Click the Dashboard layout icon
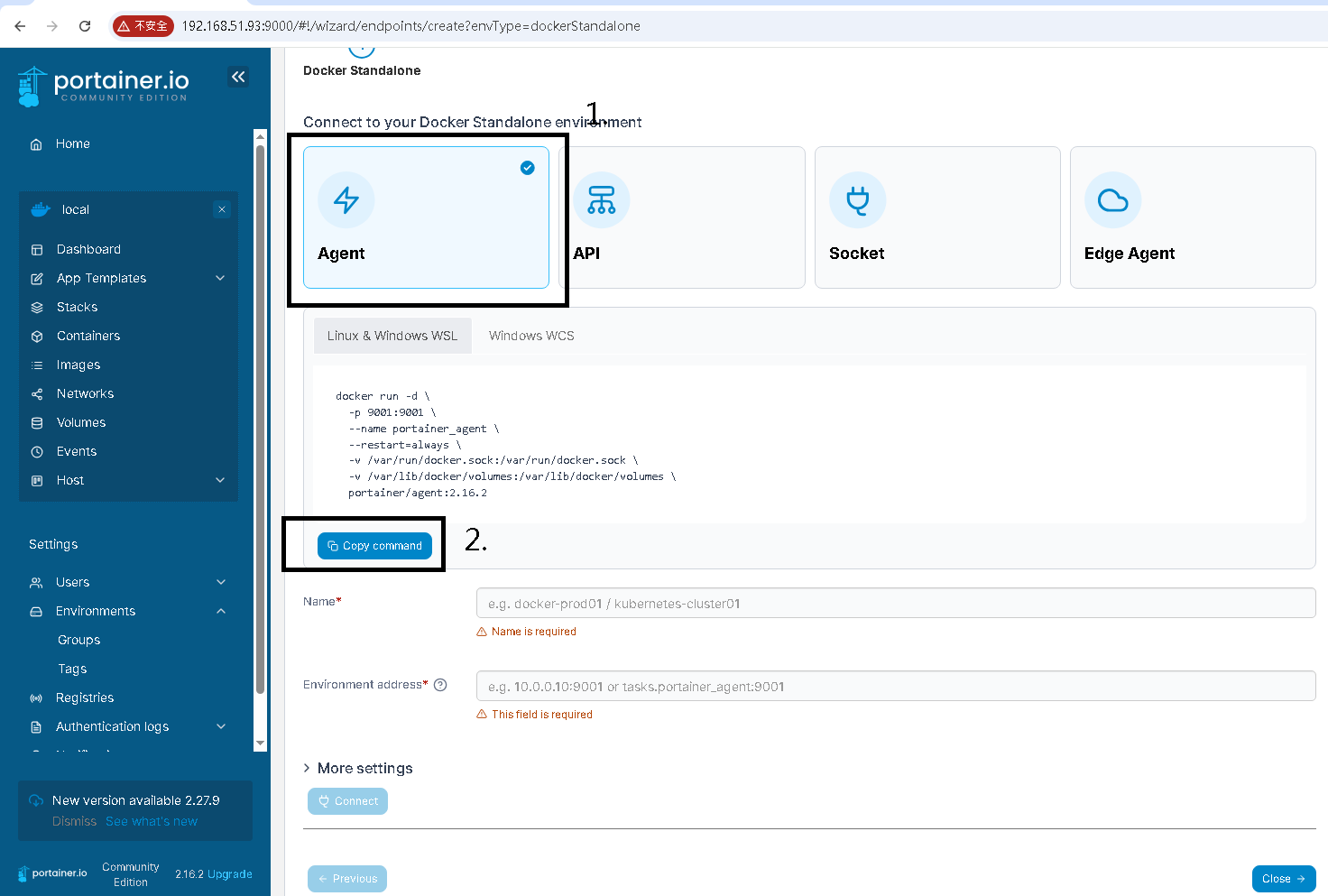Viewport: 1328px width, 896px height. pos(37,250)
